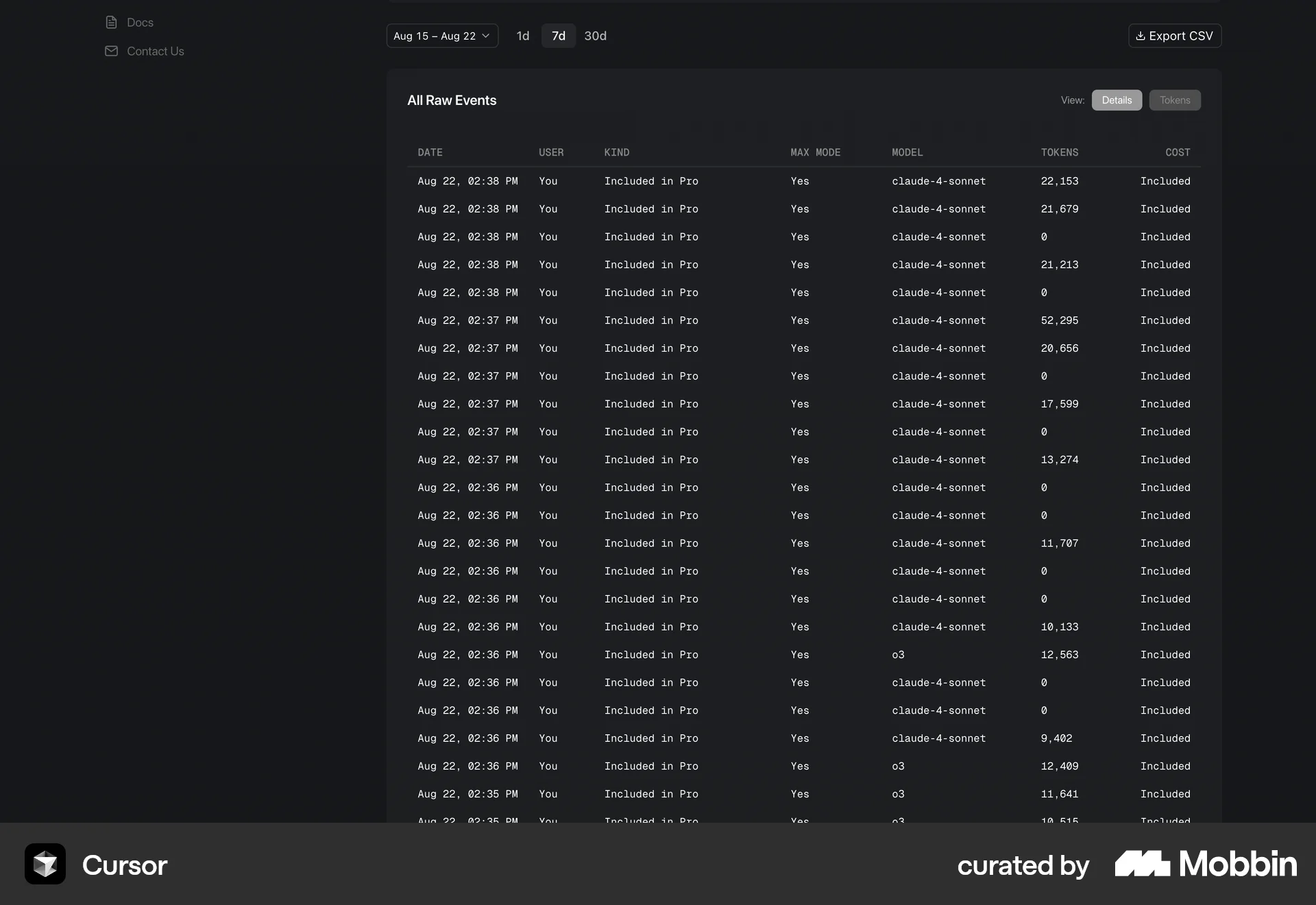
Task: Click the All Raw Events heading
Action: coord(452,100)
